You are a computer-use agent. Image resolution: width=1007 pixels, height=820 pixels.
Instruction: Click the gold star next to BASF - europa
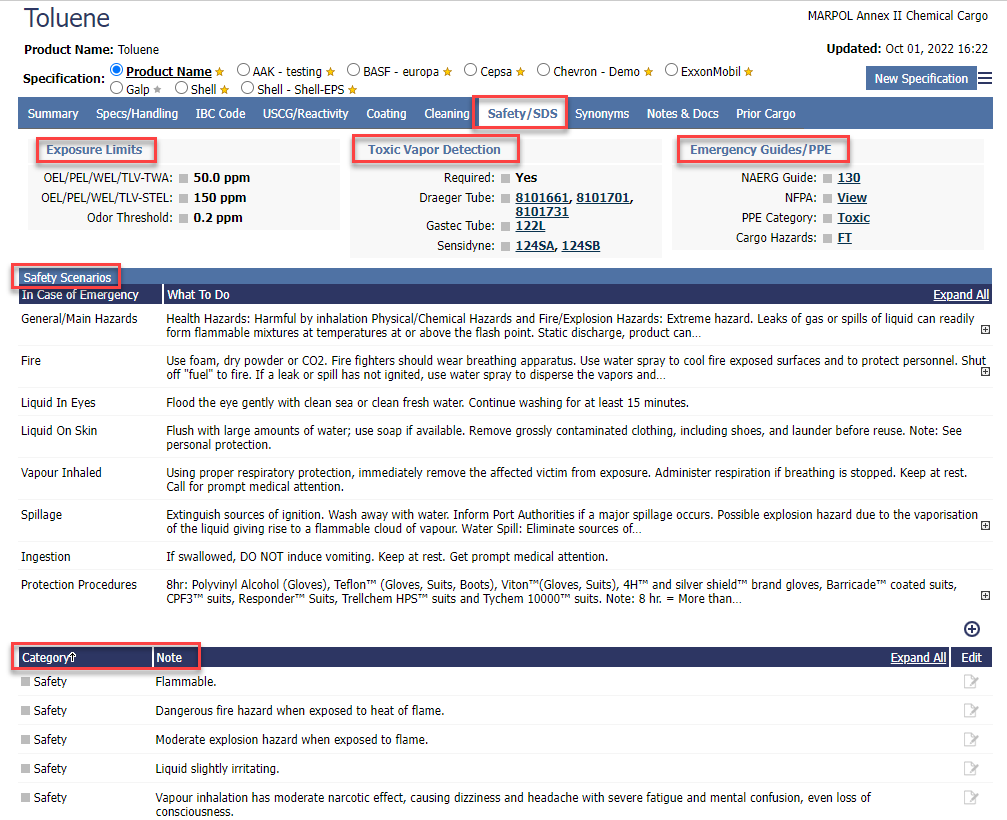447,72
